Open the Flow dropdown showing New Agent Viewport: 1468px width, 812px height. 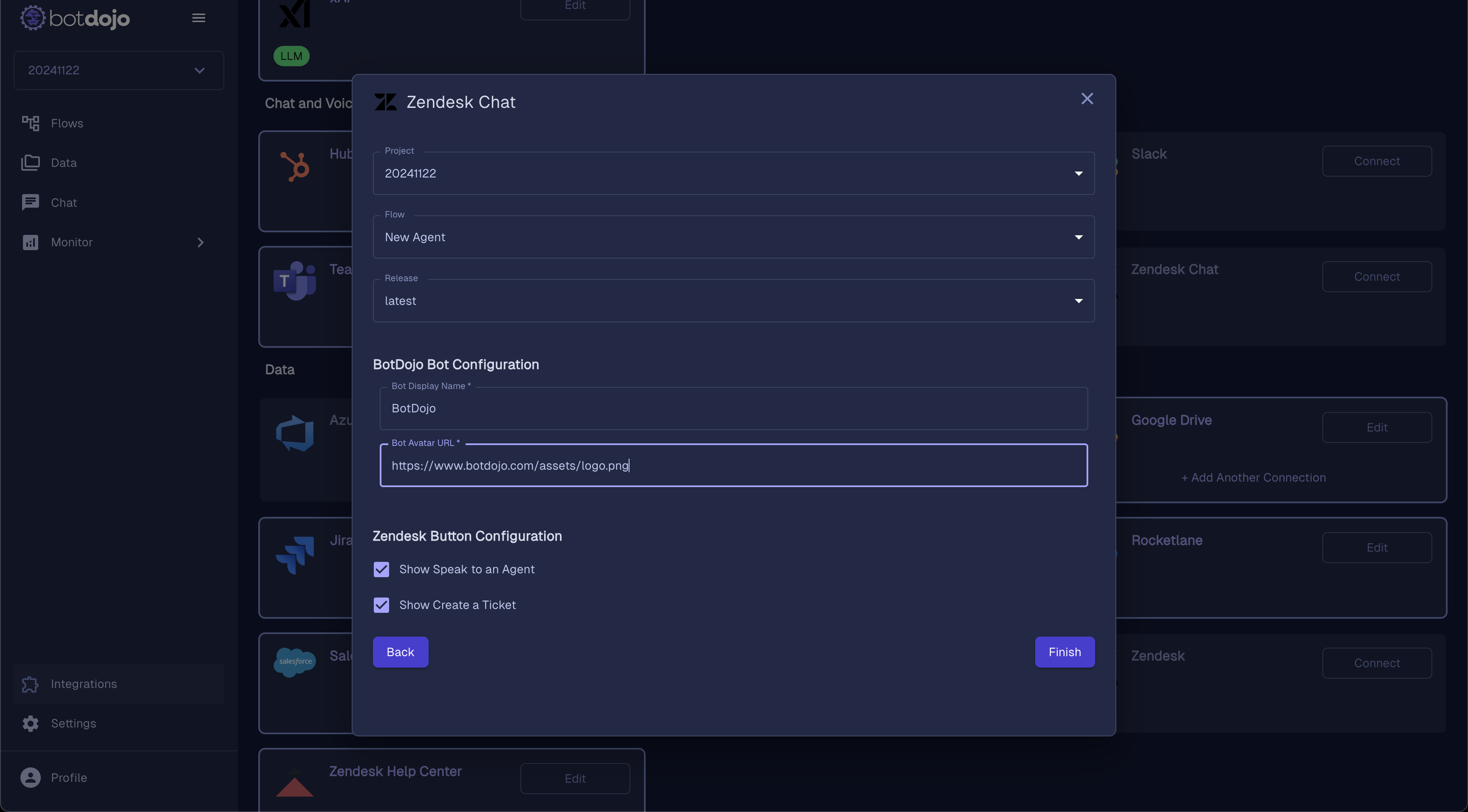tap(734, 237)
